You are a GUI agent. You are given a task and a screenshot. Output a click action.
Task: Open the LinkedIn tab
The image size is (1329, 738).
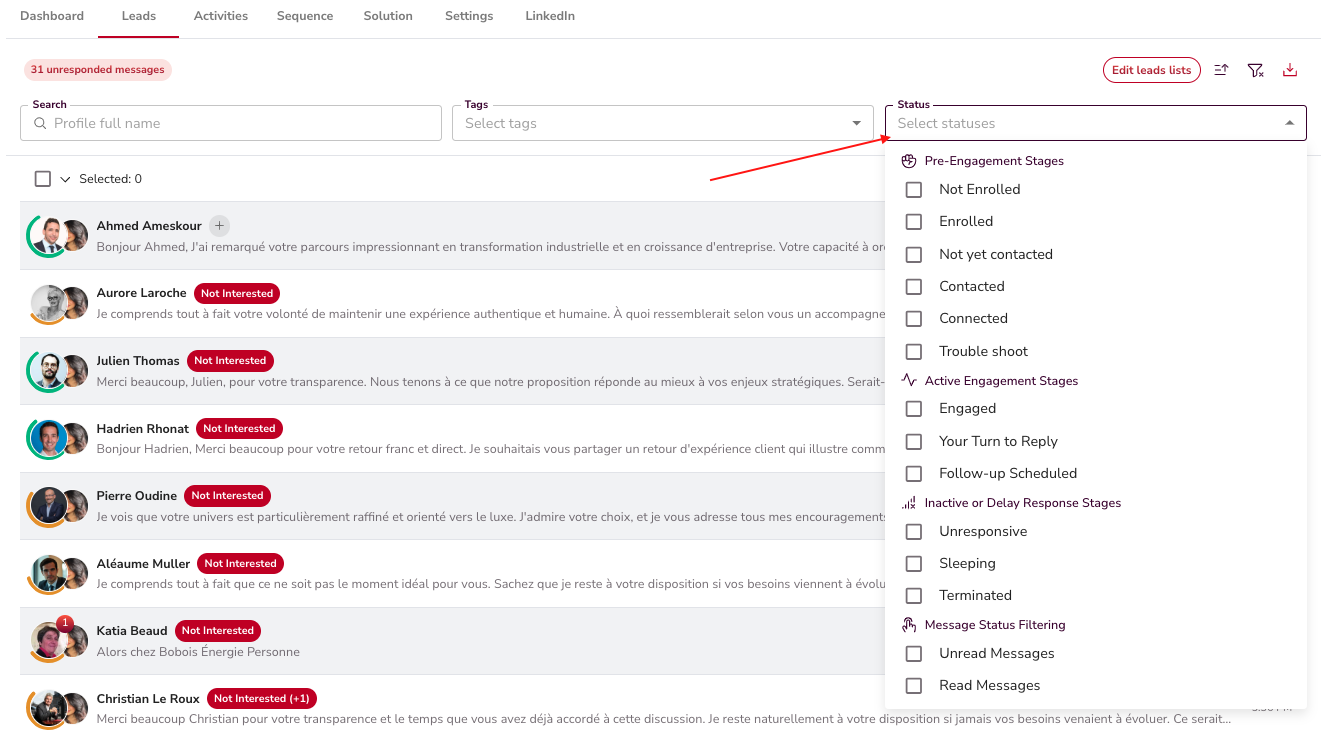tap(550, 16)
